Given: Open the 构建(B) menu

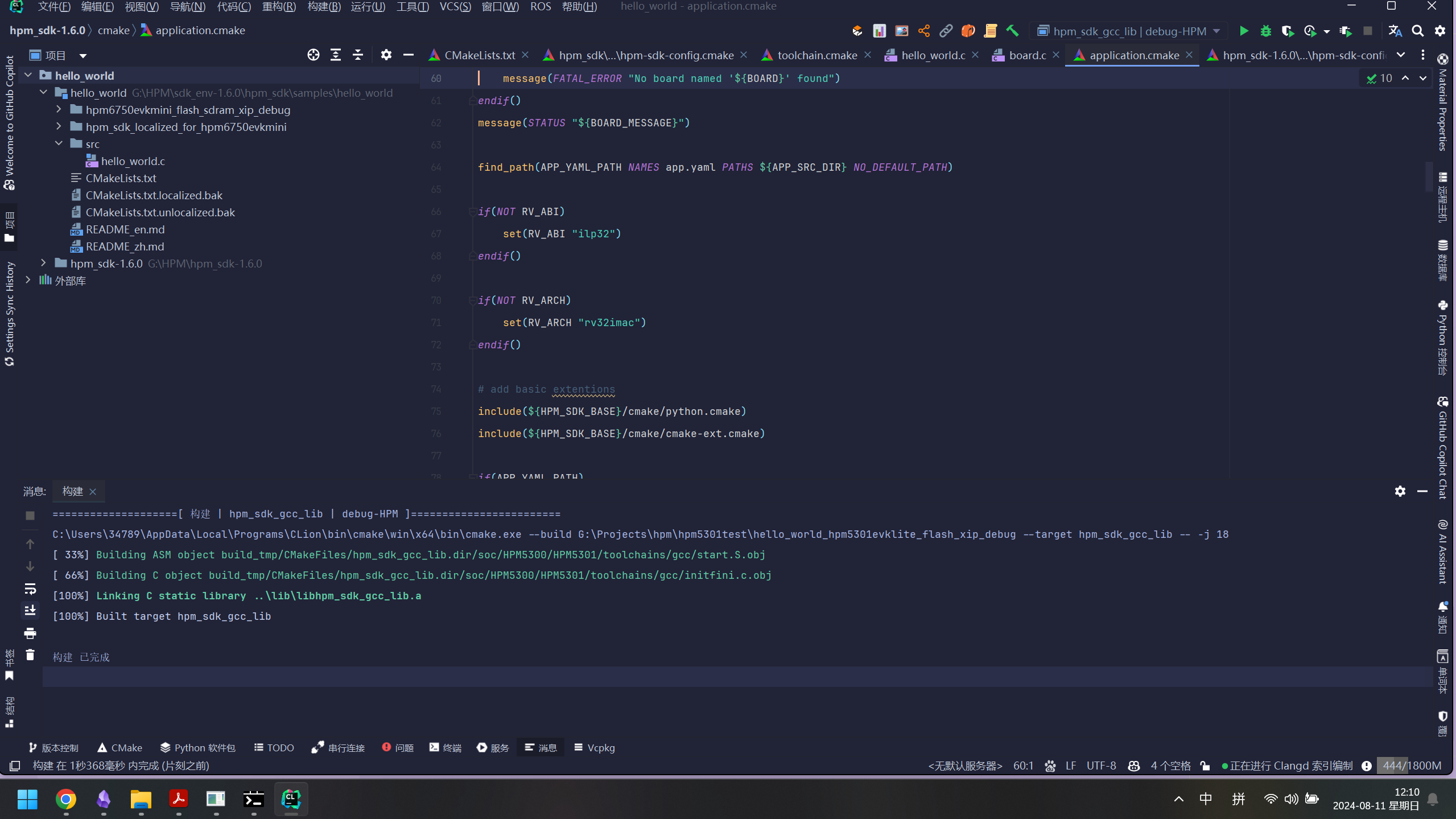Looking at the screenshot, I should [324, 6].
